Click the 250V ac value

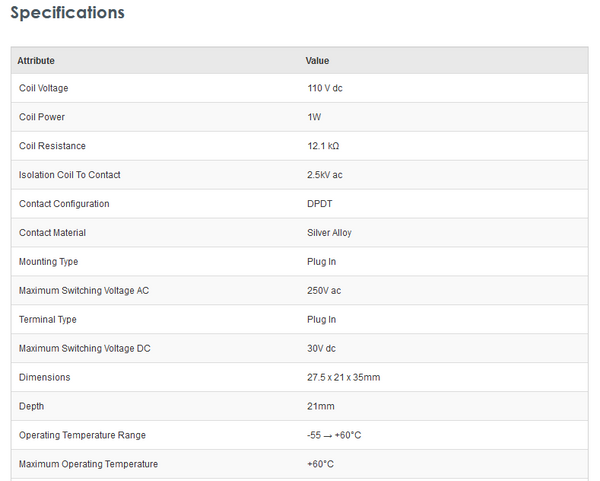[324, 291]
